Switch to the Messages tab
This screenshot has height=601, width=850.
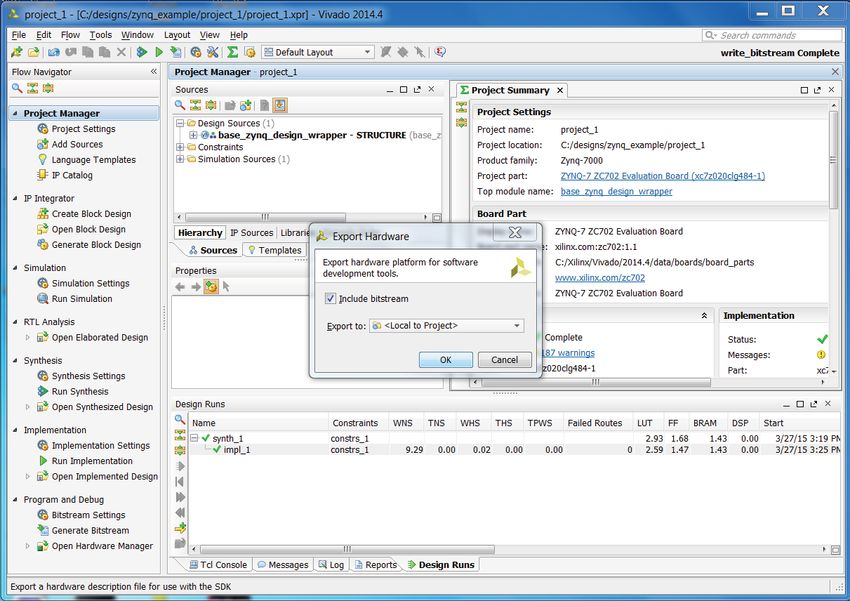click(x=283, y=565)
